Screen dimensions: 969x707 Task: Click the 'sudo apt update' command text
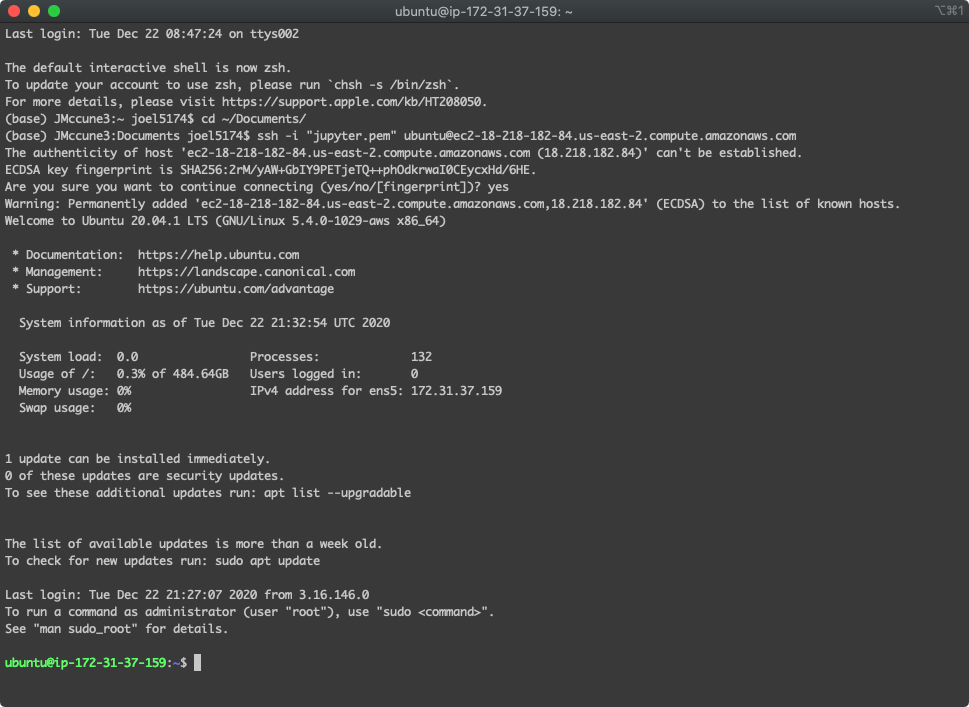[268, 561]
